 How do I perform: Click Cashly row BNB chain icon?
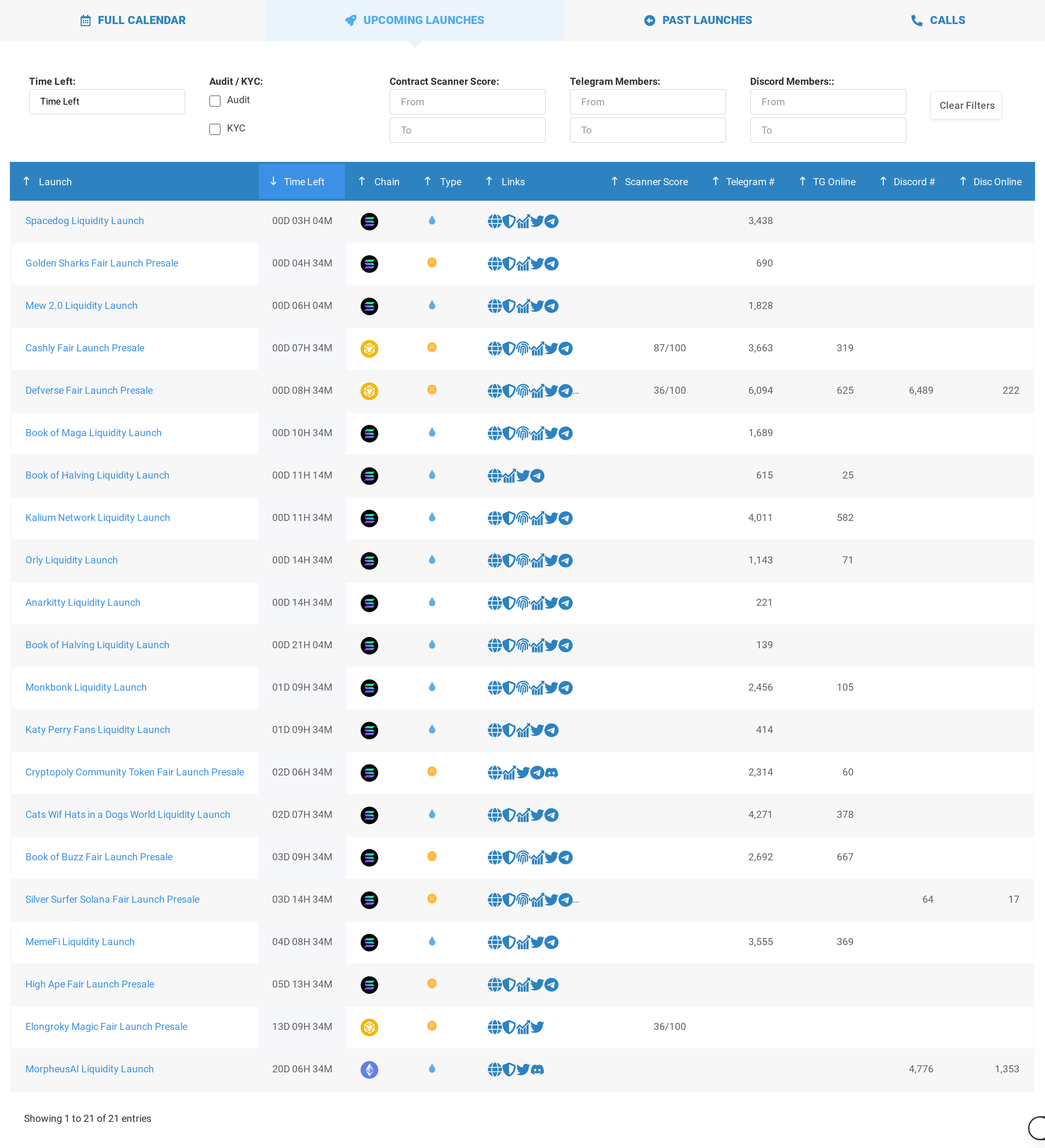coord(369,348)
